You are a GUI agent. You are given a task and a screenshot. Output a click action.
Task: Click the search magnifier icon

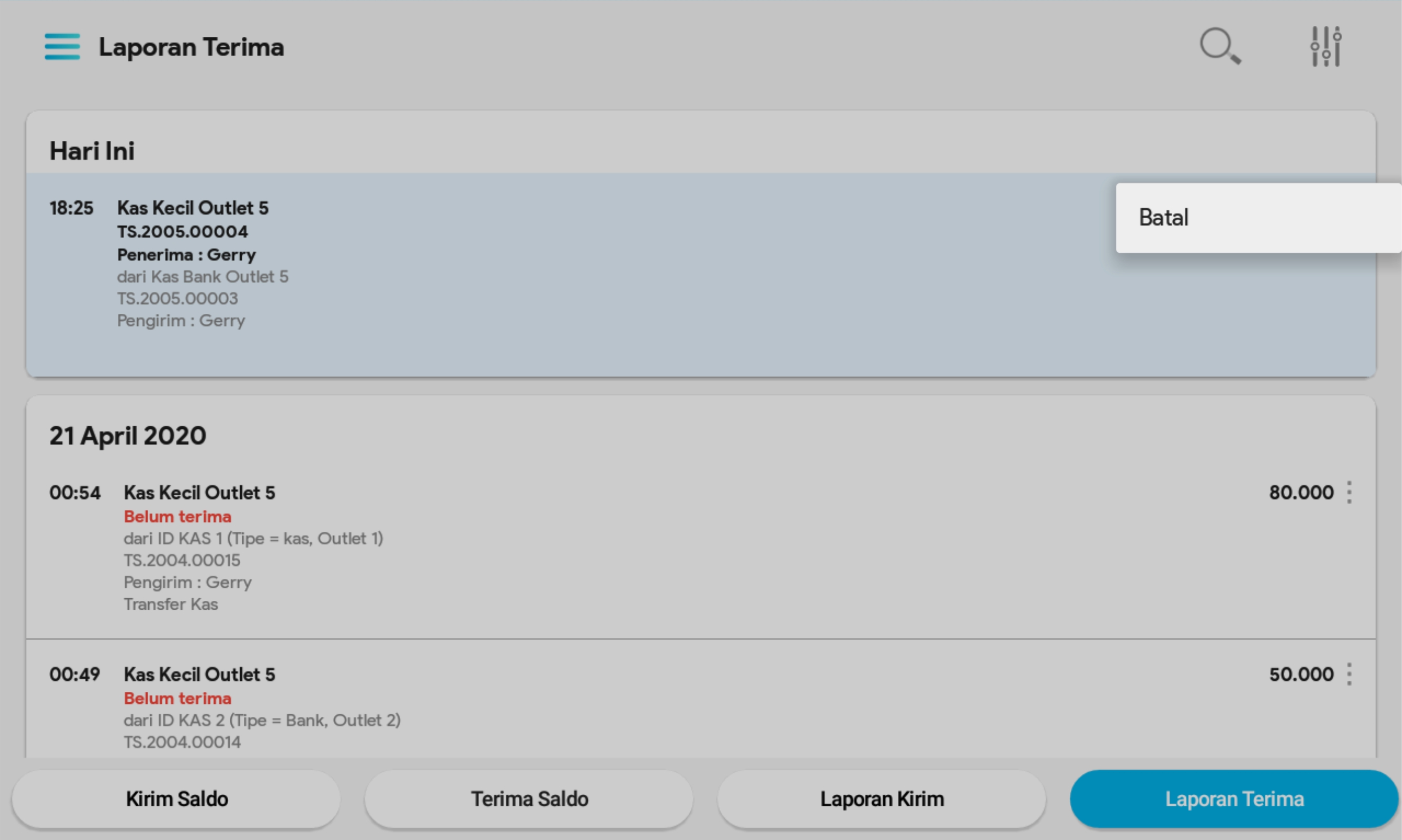[1220, 46]
